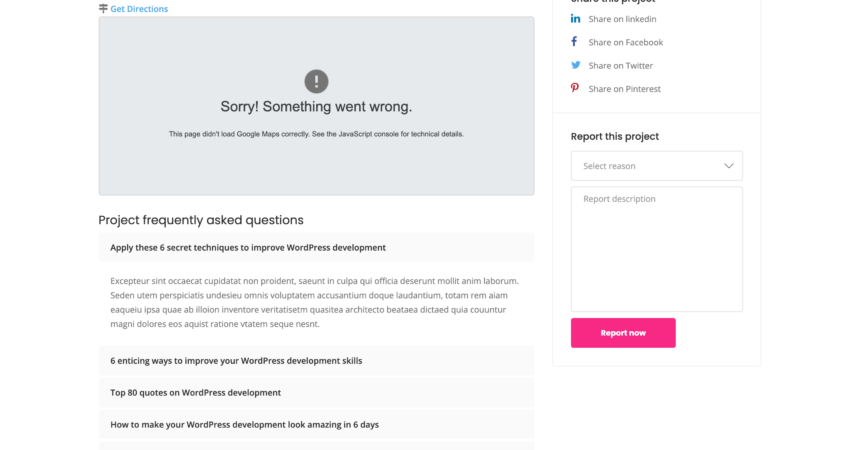Click the chevron arrow in Select reason

click(x=728, y=166)
